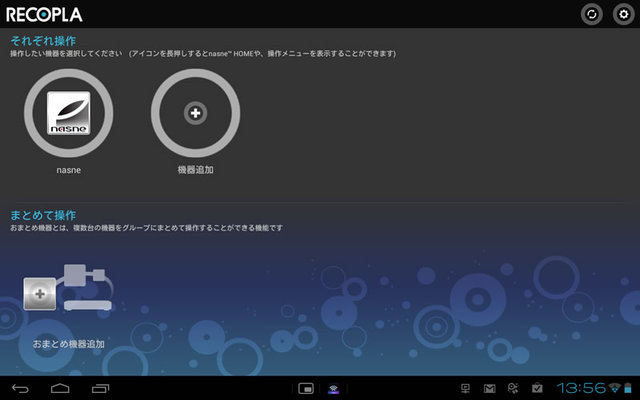
Task: Tap the battery indicator icon
Action: click(x=628, y=388)
